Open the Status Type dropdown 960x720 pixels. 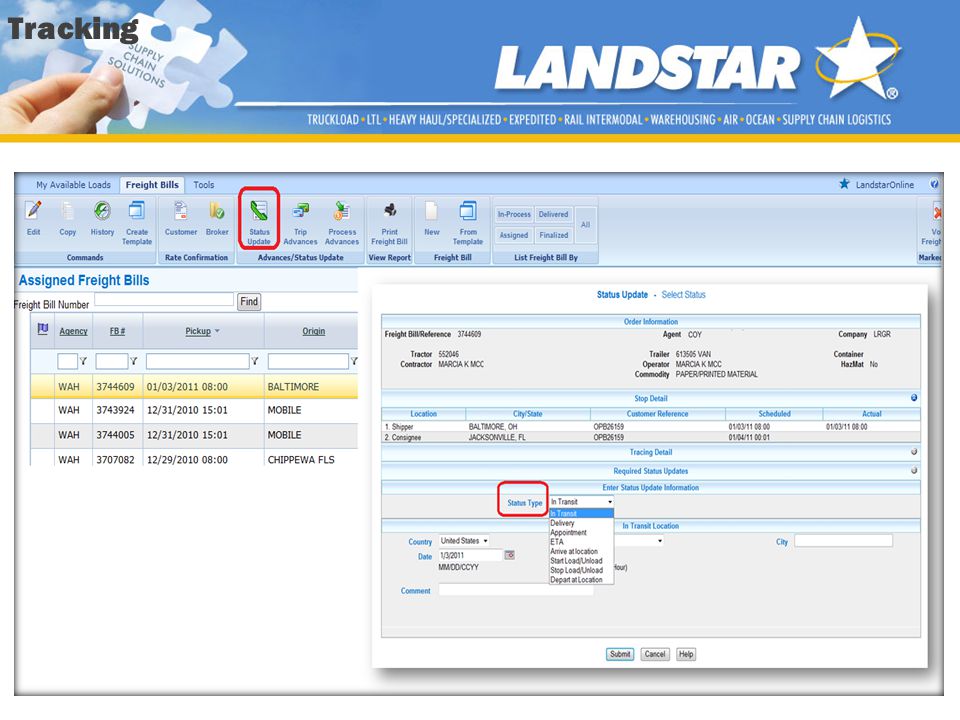tap(582, 502)
